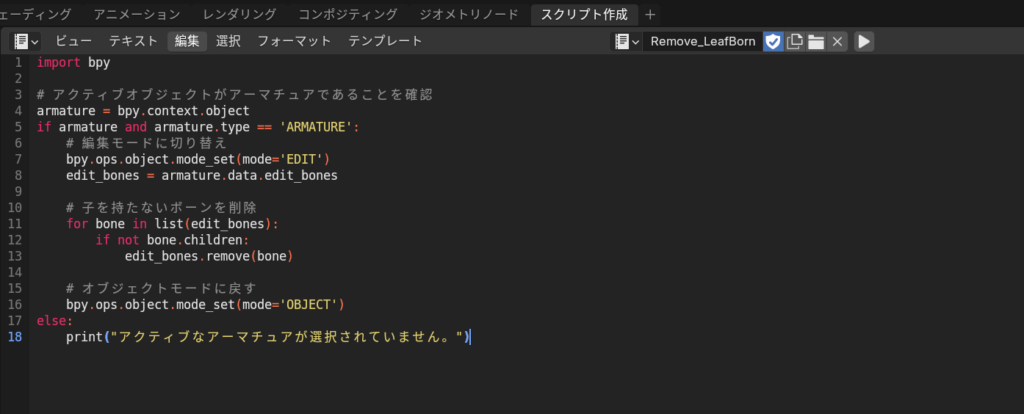Edit the Remove_LeafBorn text name field

click(x=703, y=42)
